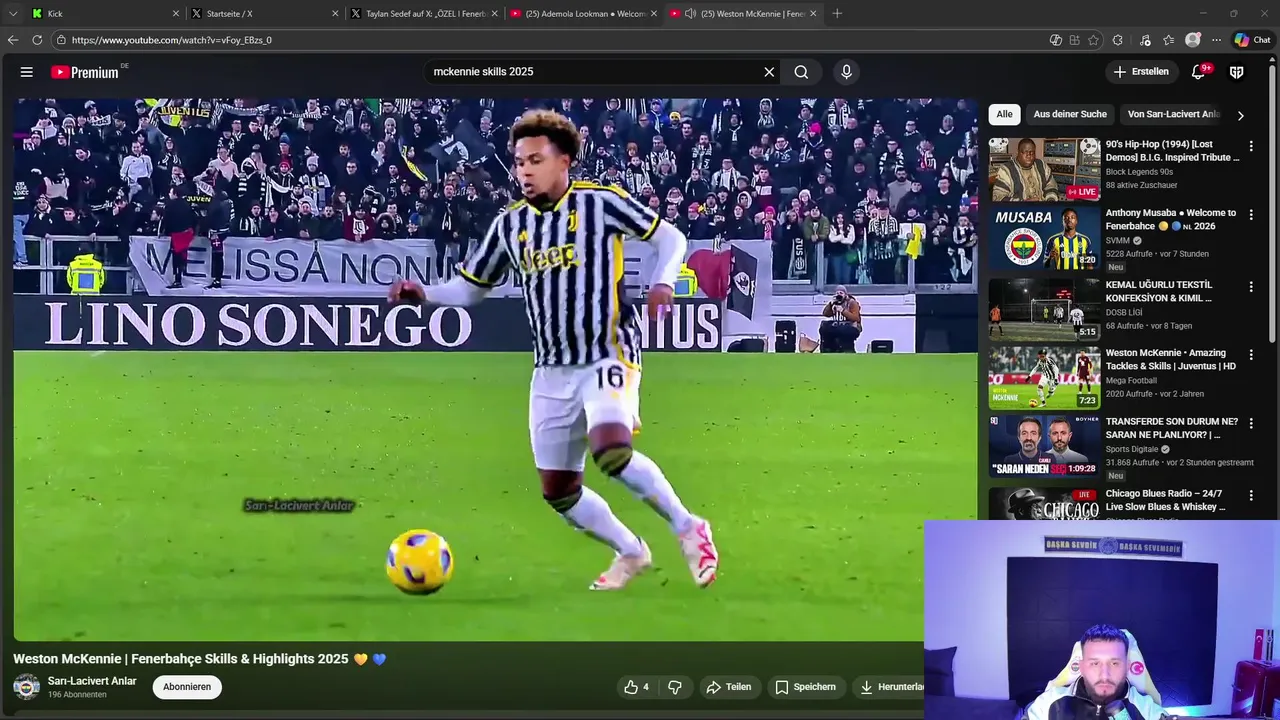Open options for Anthony Musaba video
Viewport: 1280px width, 720px height.
pyautogui.click(x=1250, y=215)
